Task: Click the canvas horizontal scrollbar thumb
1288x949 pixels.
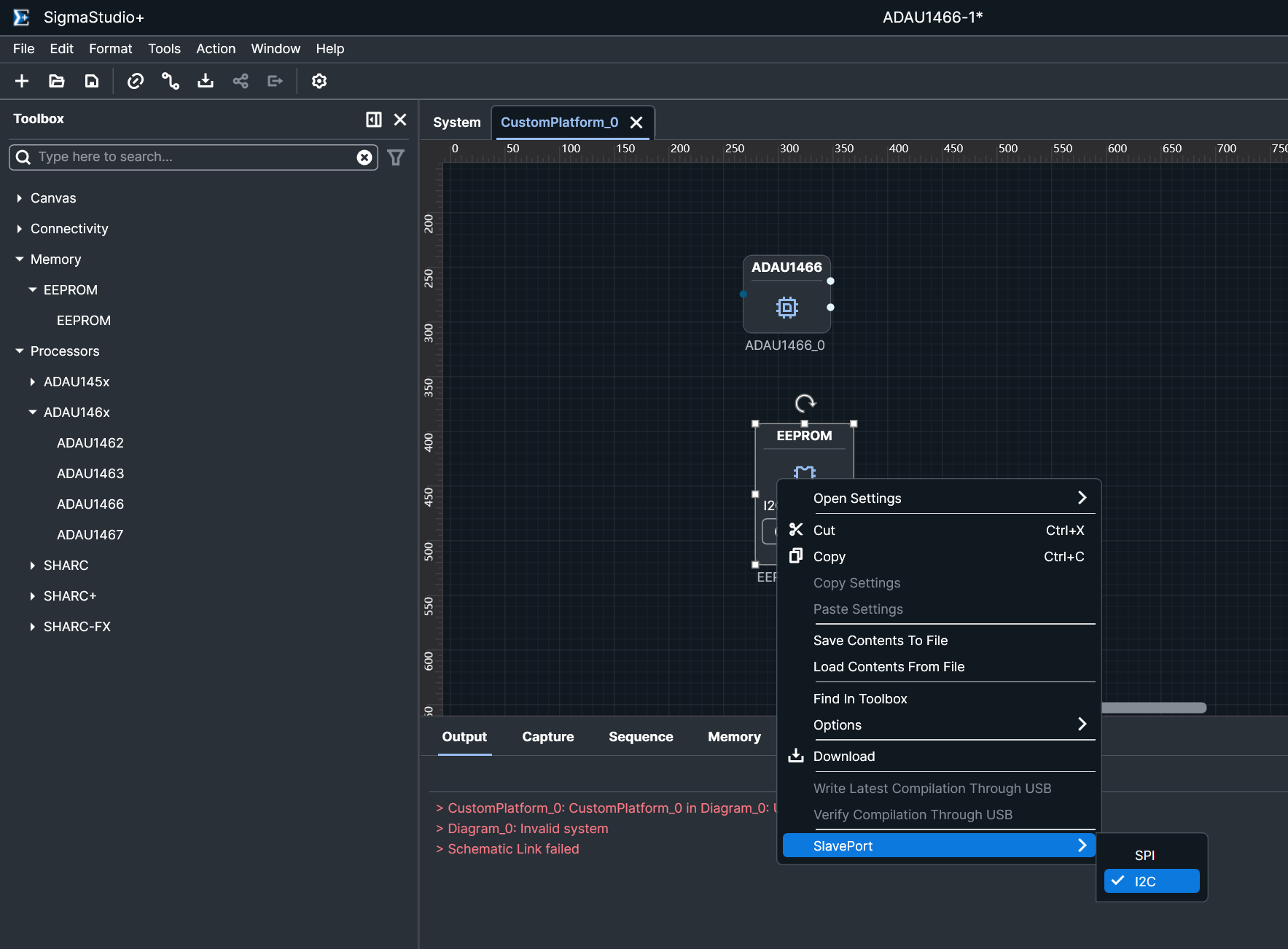Action: [x=1154, y=708]
